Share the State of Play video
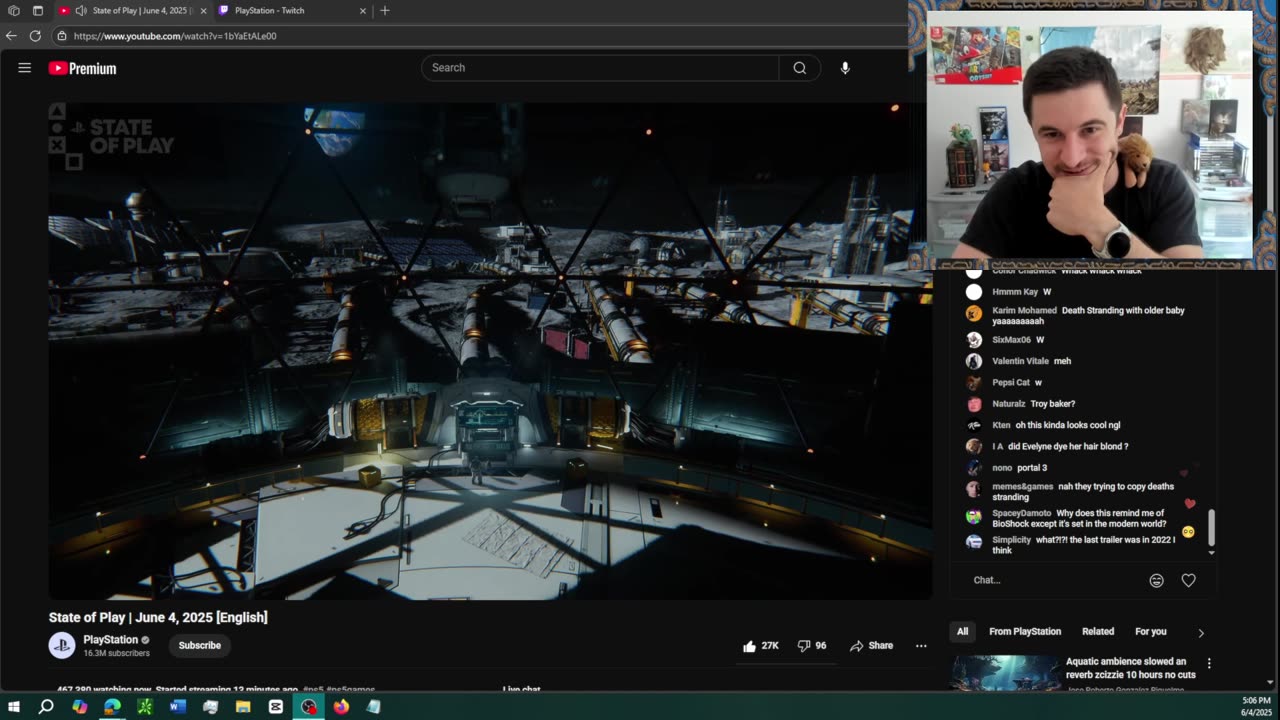The height and width of the screenshot is (720, 1280). (x=871, y=646)
